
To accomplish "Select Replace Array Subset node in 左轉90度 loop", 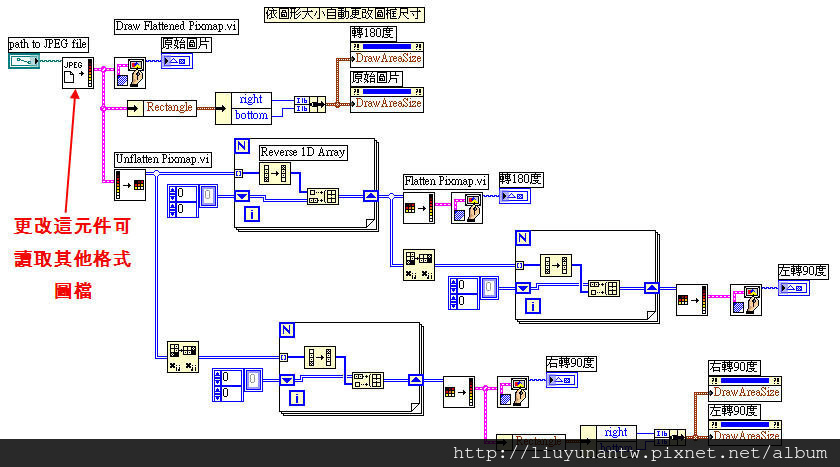I will pyautogui.click(x=604, y=288).
